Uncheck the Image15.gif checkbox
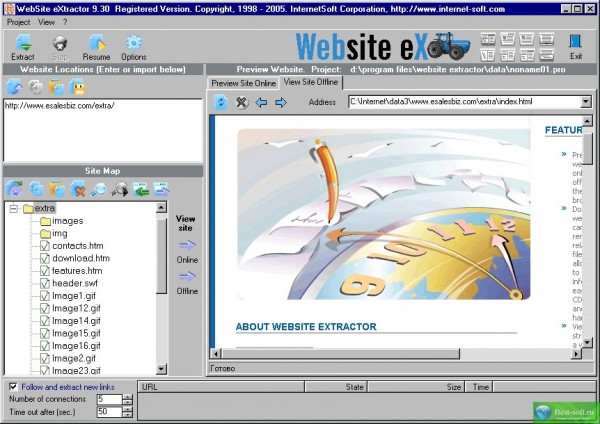Image resolution: width=600 pixels, height=424 pixels. coord(45,333)
